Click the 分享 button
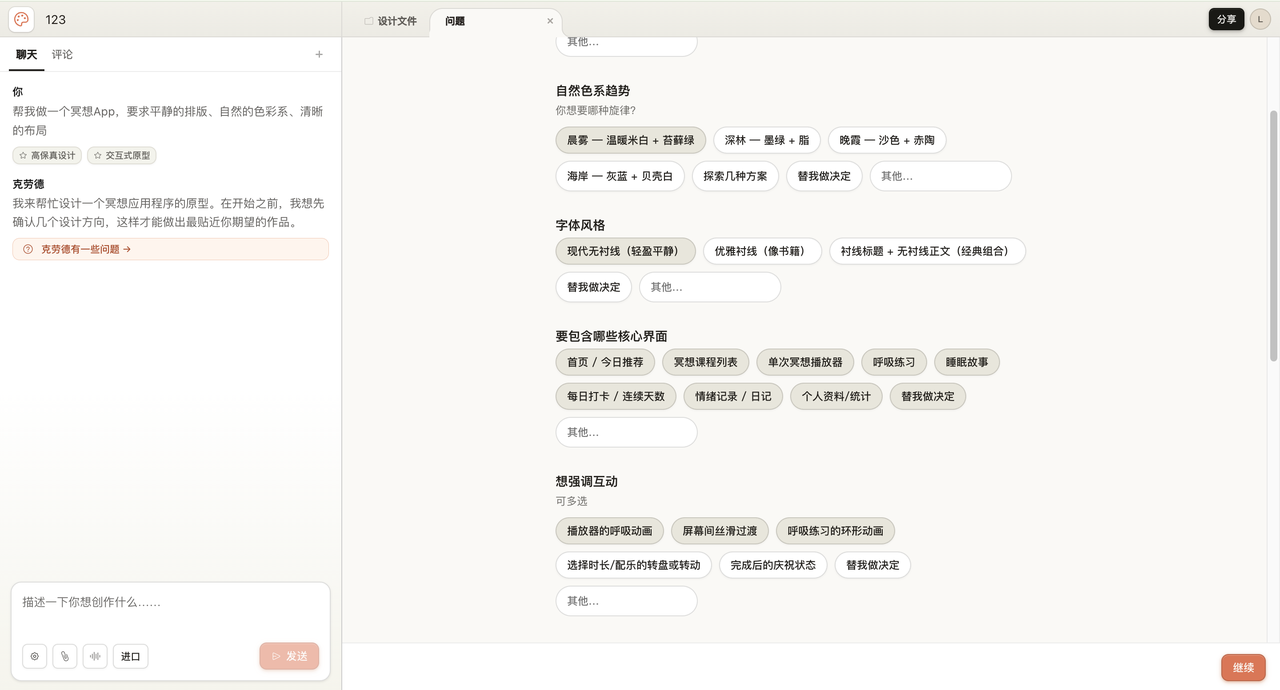The image size is (1280, 690). [x=1226, y=19]
